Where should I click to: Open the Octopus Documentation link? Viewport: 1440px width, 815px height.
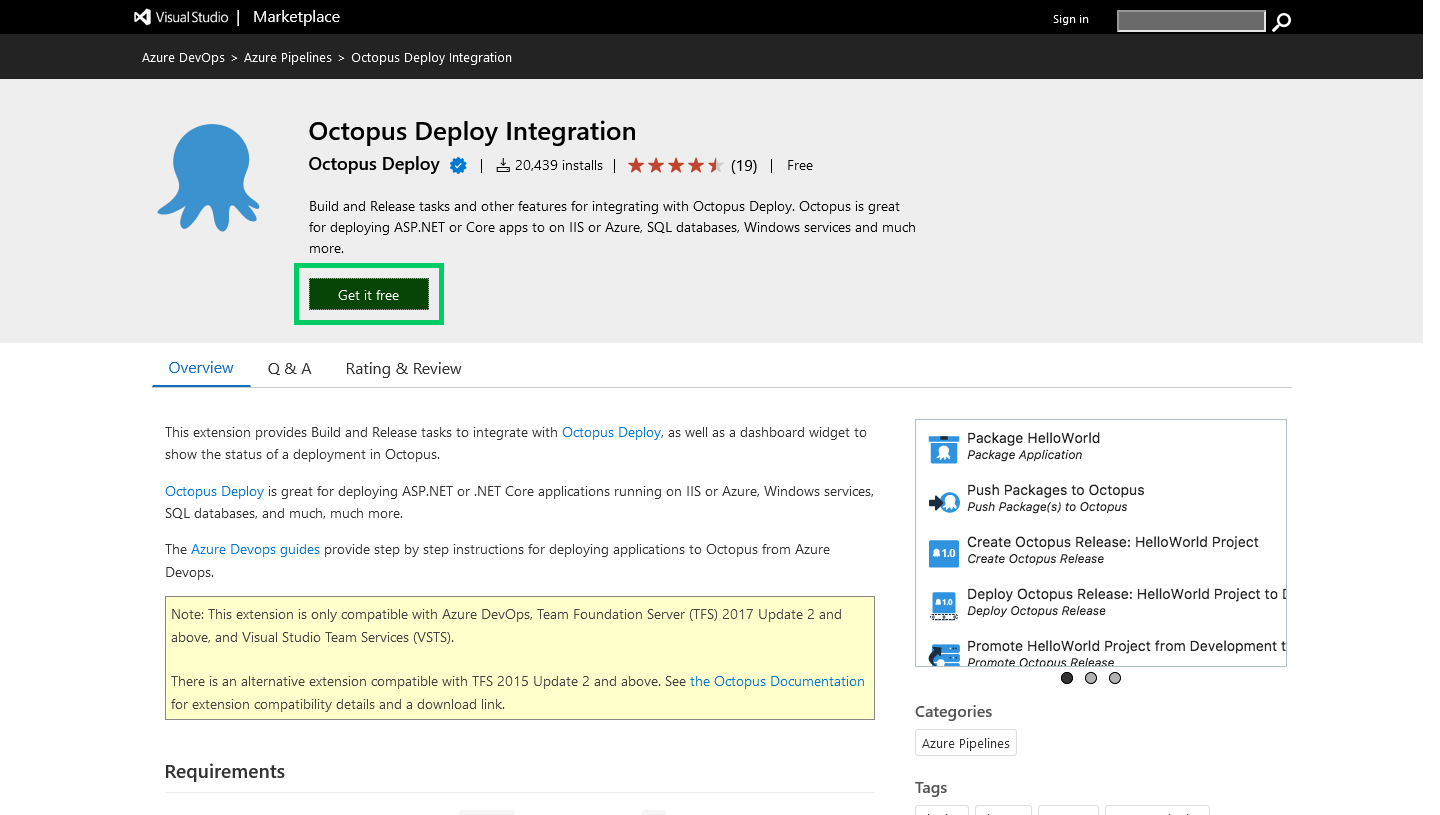click(x=777, y=682)
